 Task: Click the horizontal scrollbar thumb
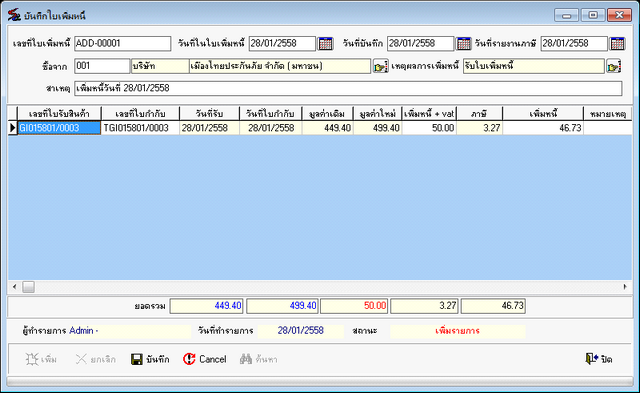28,287
